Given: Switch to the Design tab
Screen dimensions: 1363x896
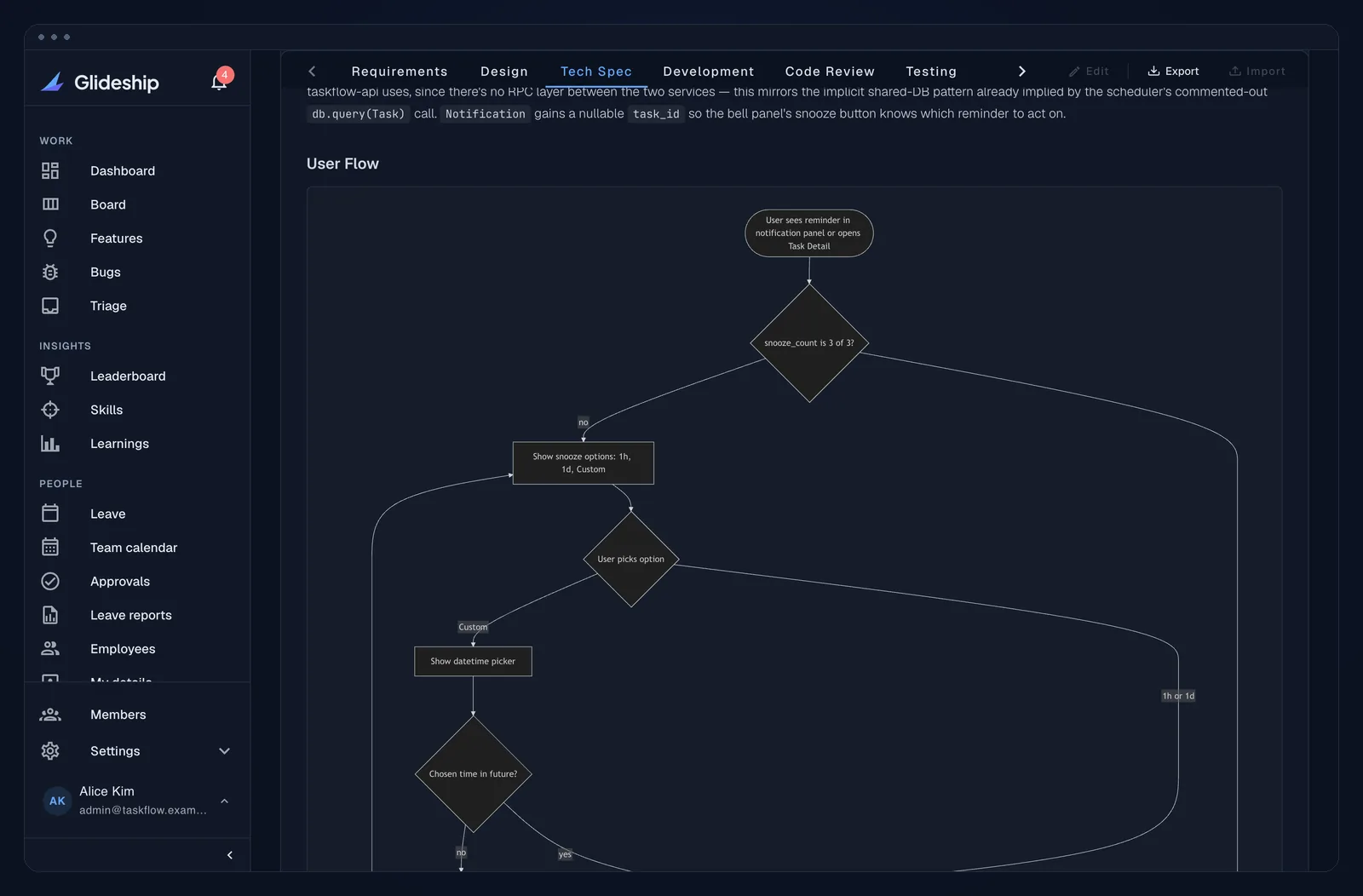Looking at the screenshot, I should click(x=503, y=72).
